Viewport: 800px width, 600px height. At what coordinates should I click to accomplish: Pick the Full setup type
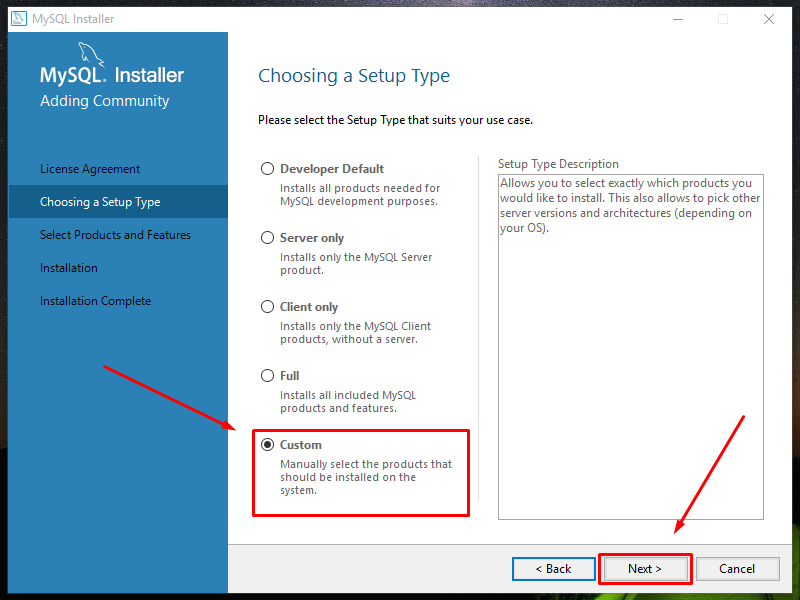pyautogui.click(x=267, y=376)
